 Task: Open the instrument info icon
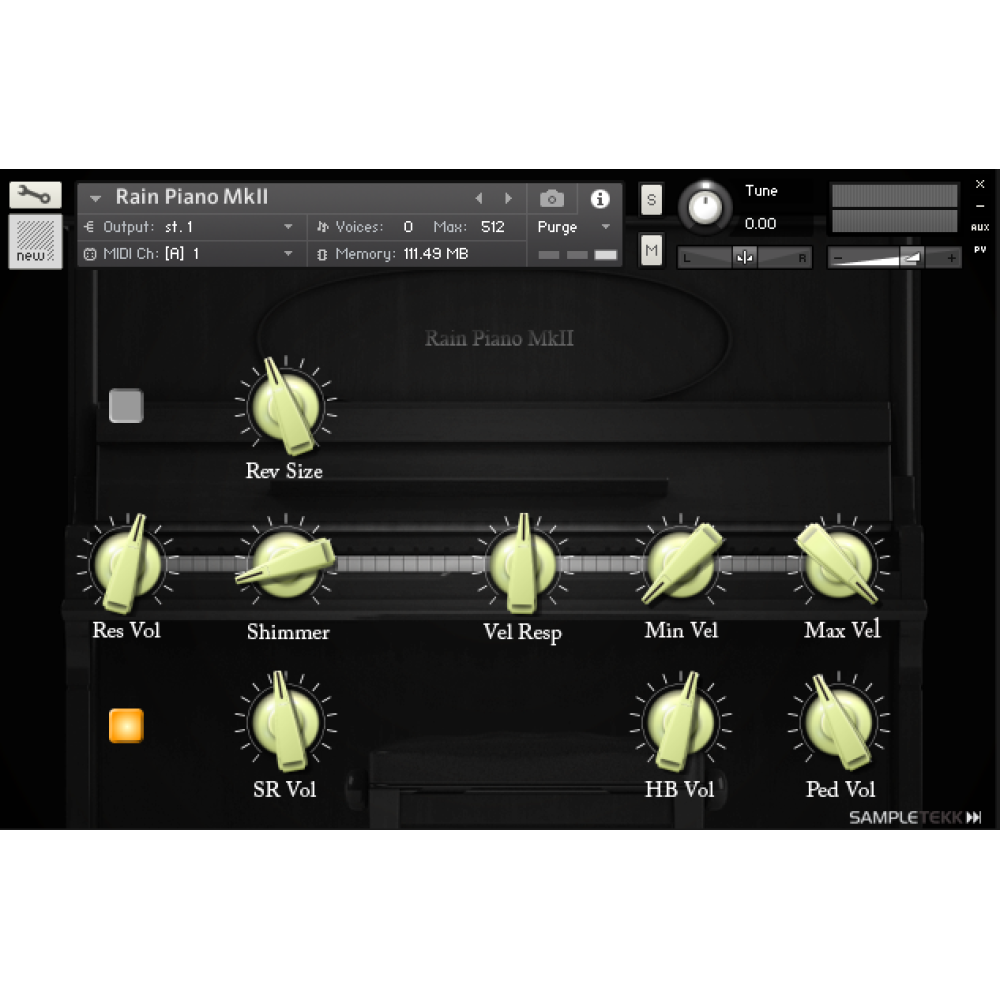pos(600,198)
